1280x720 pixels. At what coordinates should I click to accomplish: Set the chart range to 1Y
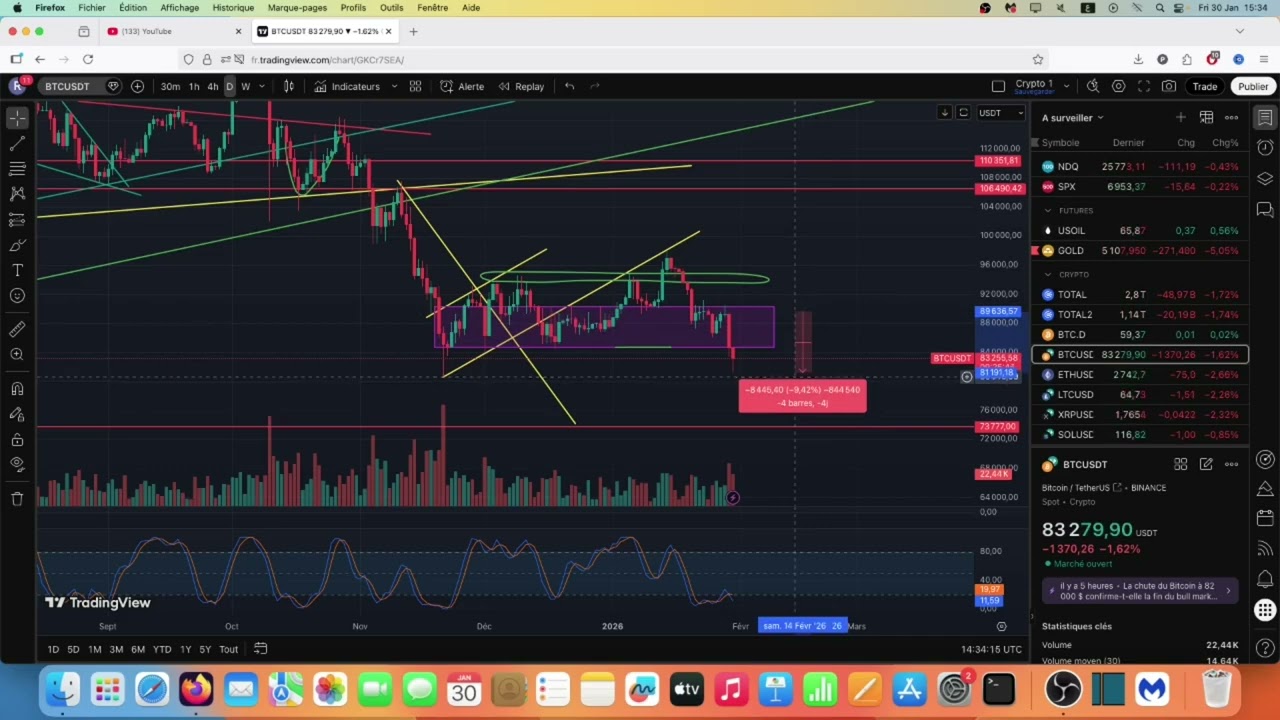pos(185,650)
